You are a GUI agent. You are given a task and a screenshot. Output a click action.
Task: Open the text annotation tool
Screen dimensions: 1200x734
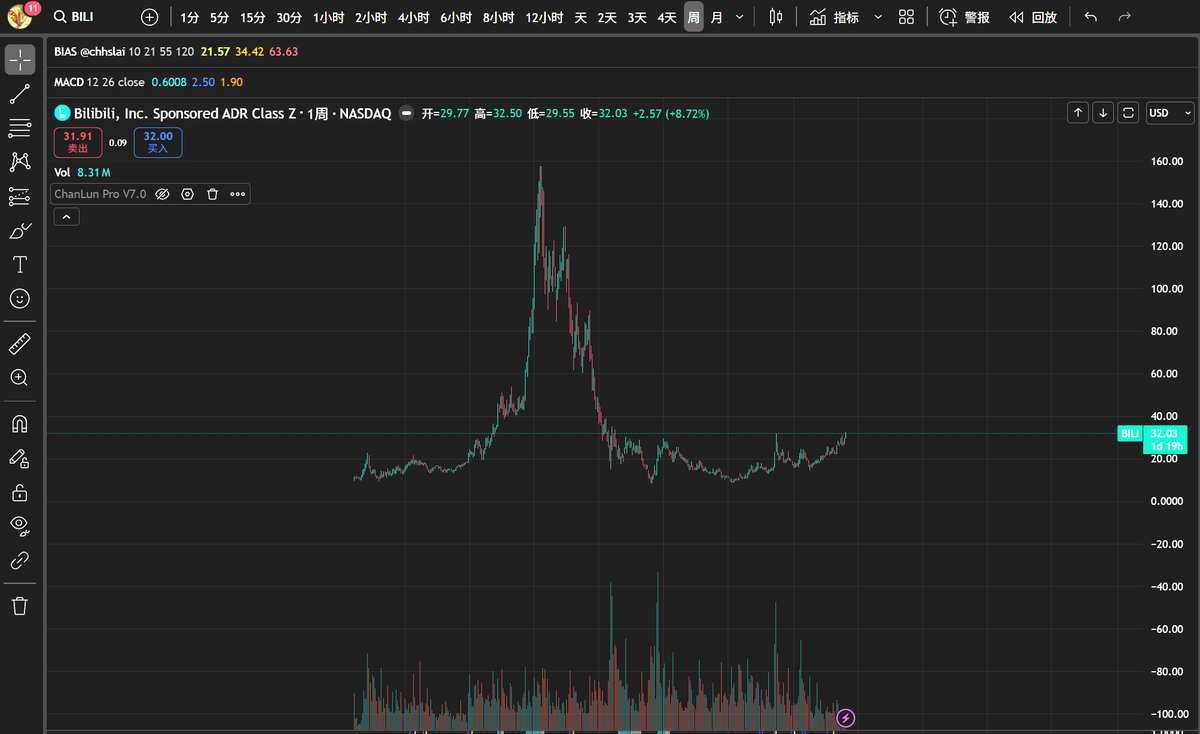[x=20, y=264]
